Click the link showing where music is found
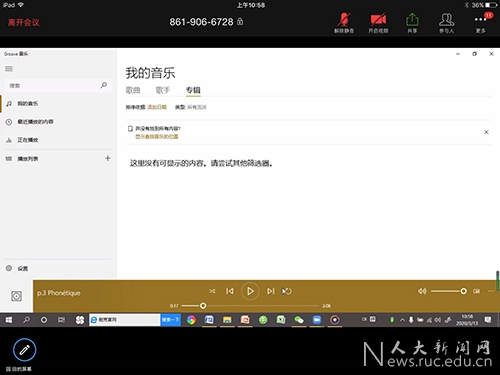 [157, 136]
